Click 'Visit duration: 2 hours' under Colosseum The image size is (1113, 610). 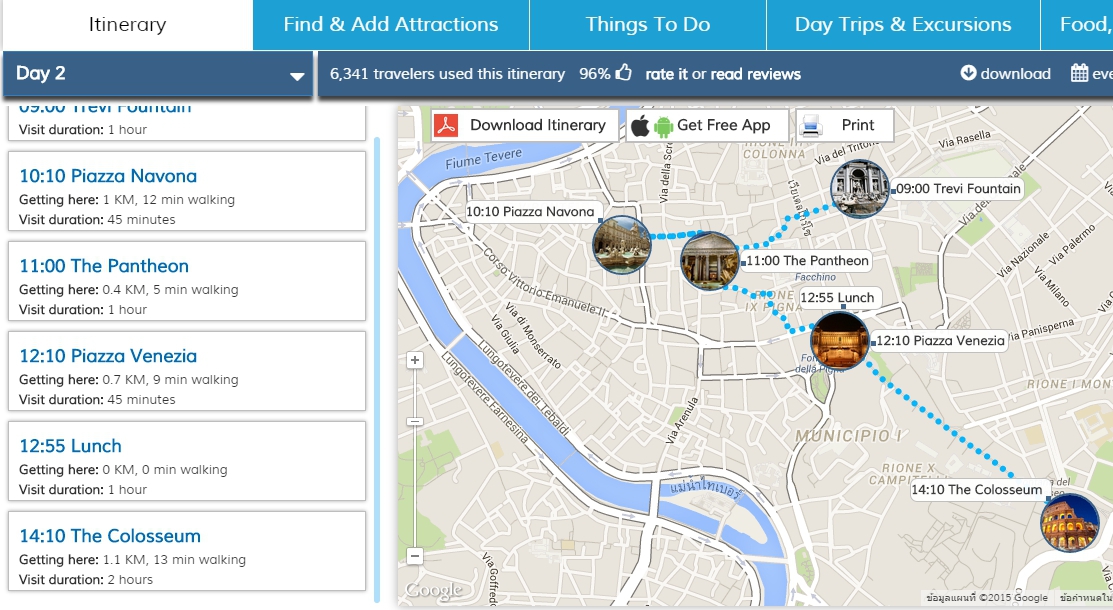[x=86, y=579]
